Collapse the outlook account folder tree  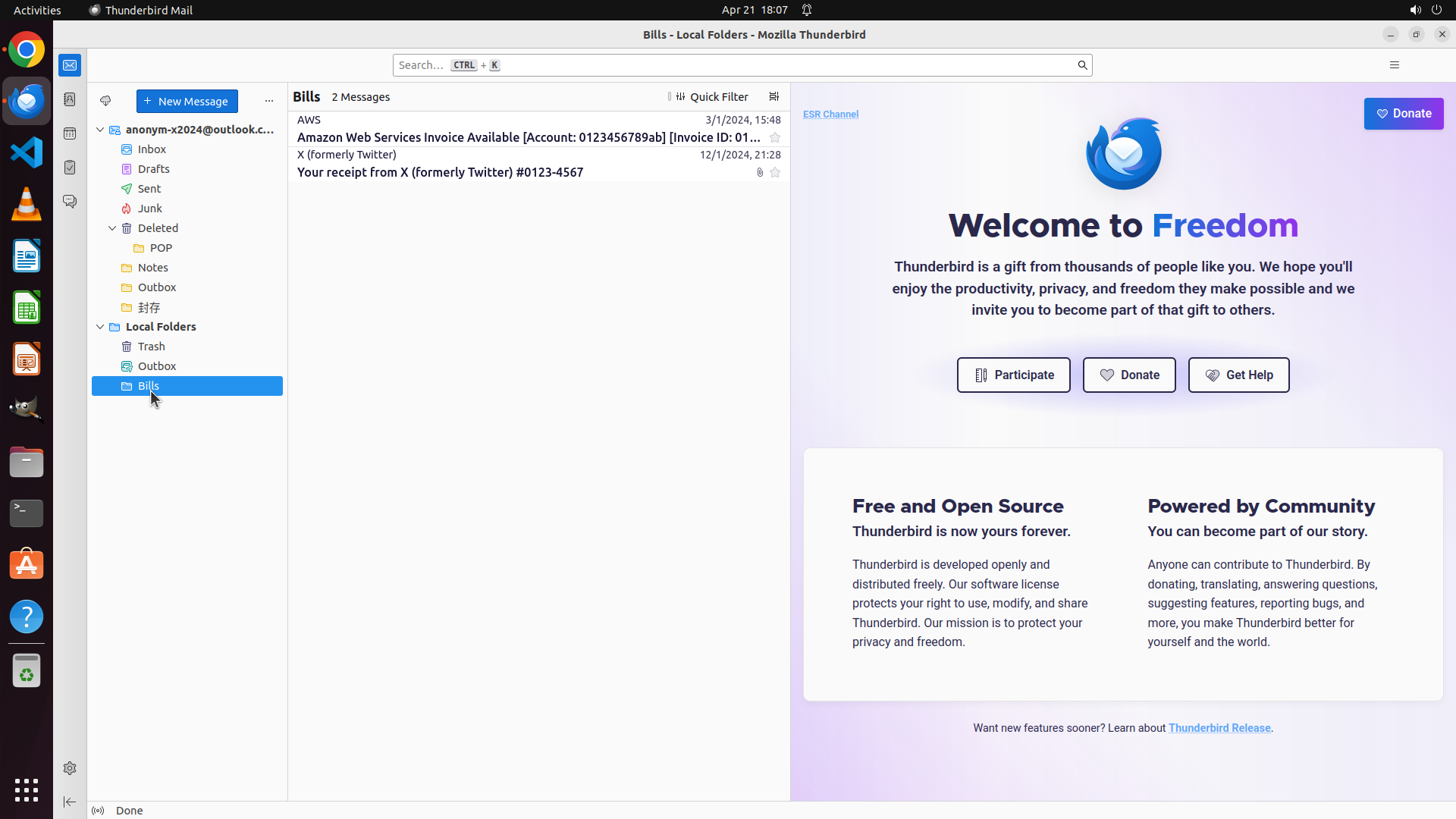coord(100,130)
